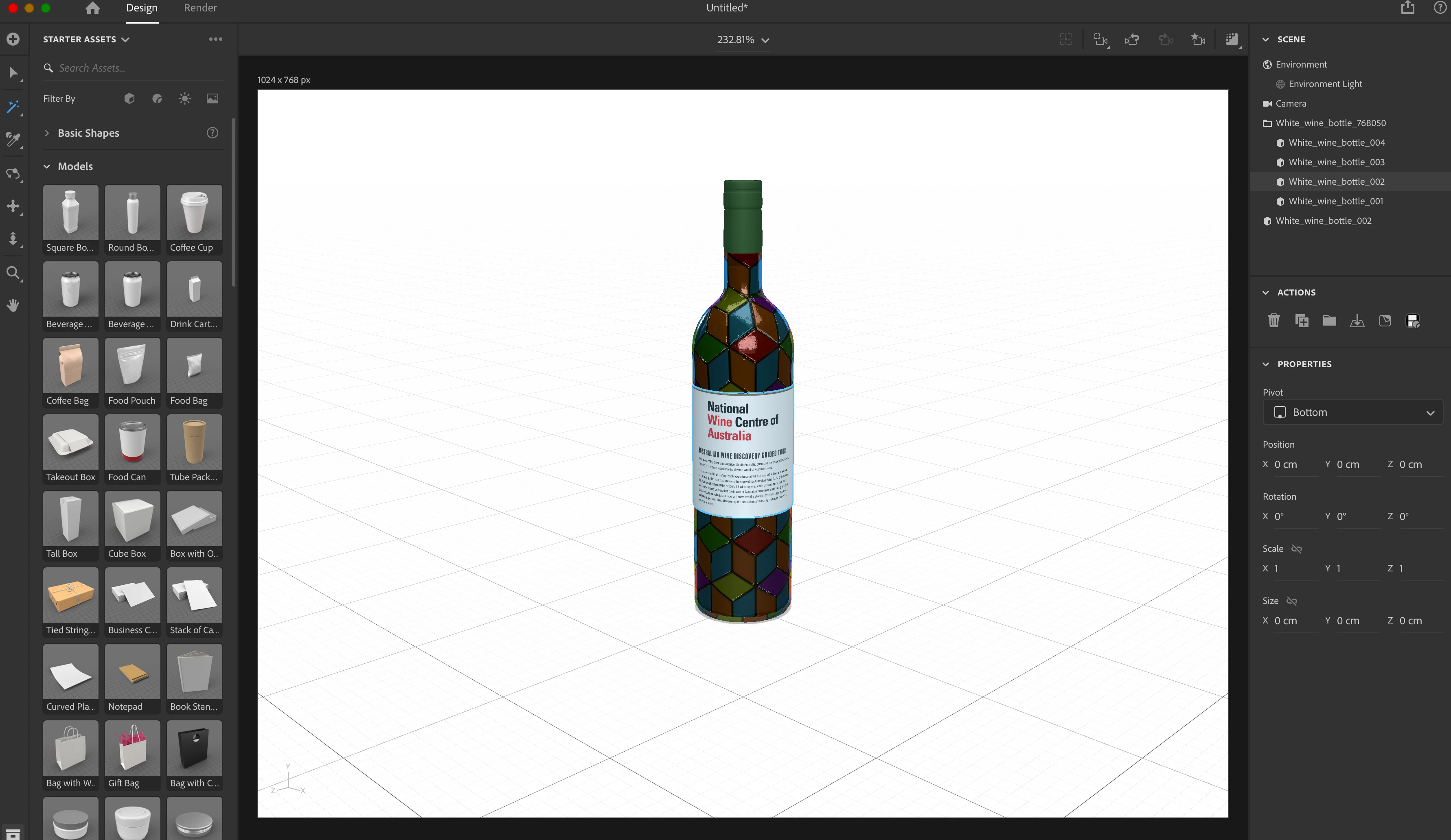Filter assets by lights

click(x=184, y=98)
